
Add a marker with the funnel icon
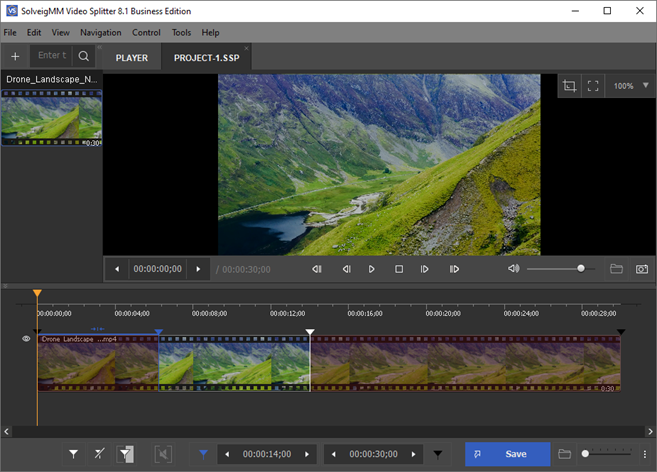coord(73,454)
